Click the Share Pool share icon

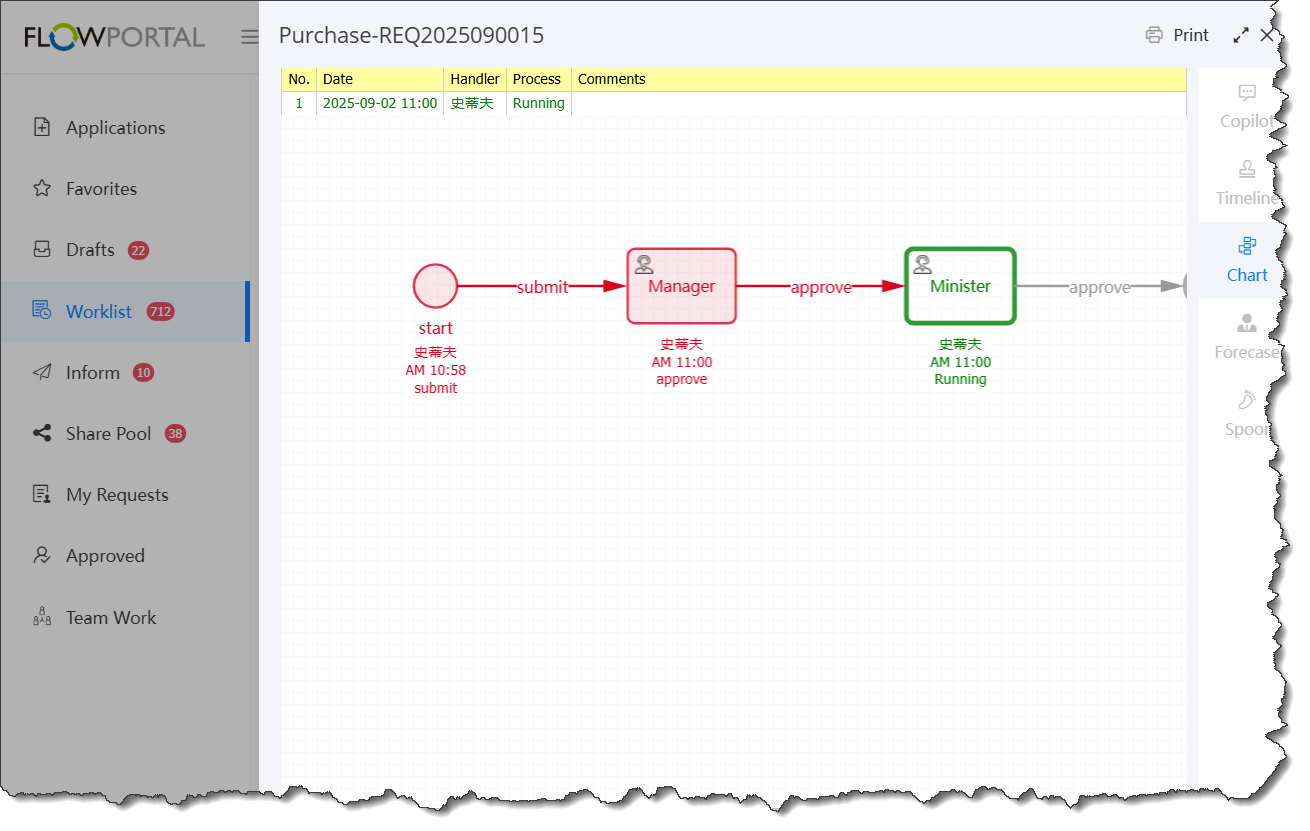[x=42, y=434]
